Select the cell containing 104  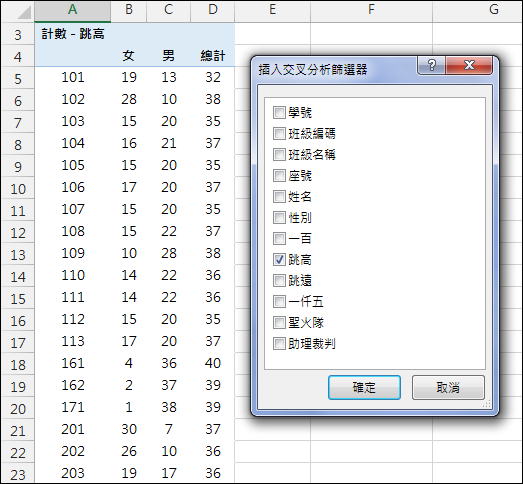click(72, 143)
